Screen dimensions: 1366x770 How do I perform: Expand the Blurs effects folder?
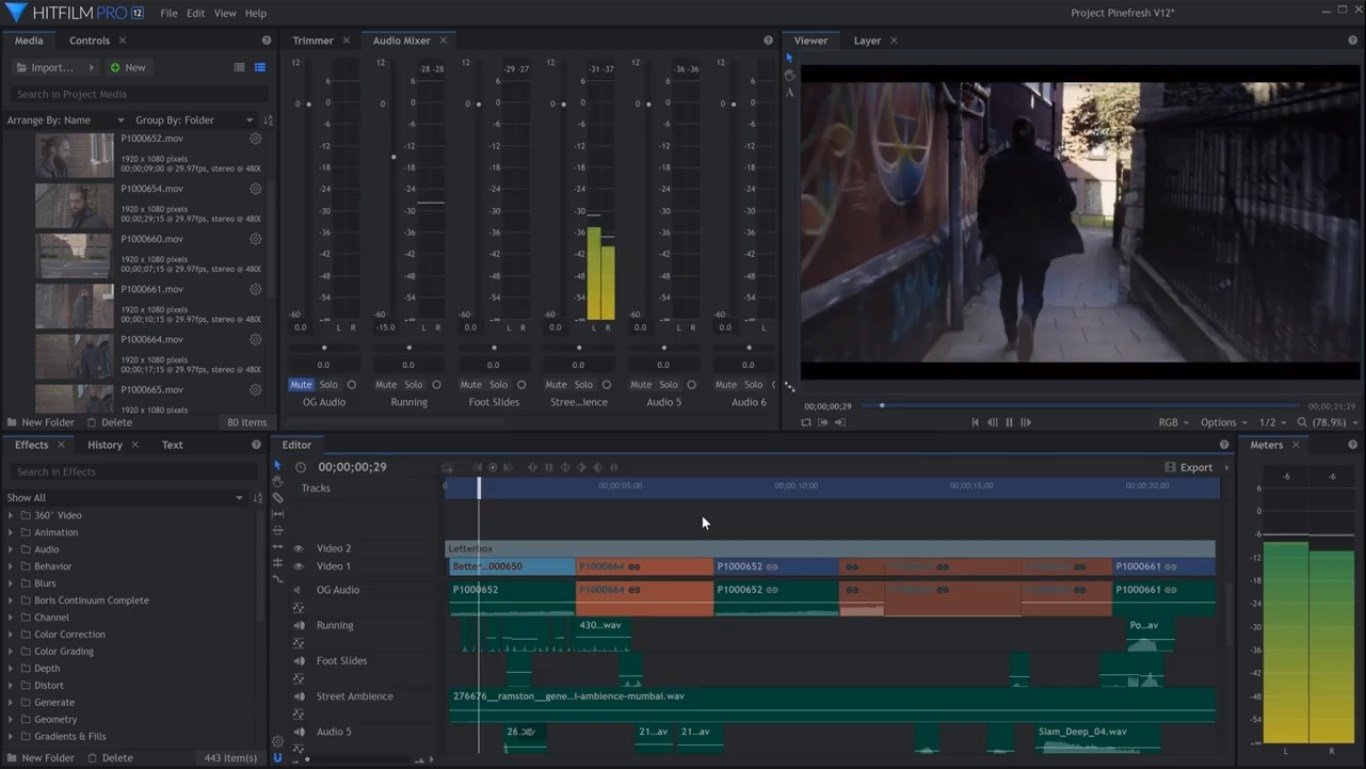(x=11, y=583)
